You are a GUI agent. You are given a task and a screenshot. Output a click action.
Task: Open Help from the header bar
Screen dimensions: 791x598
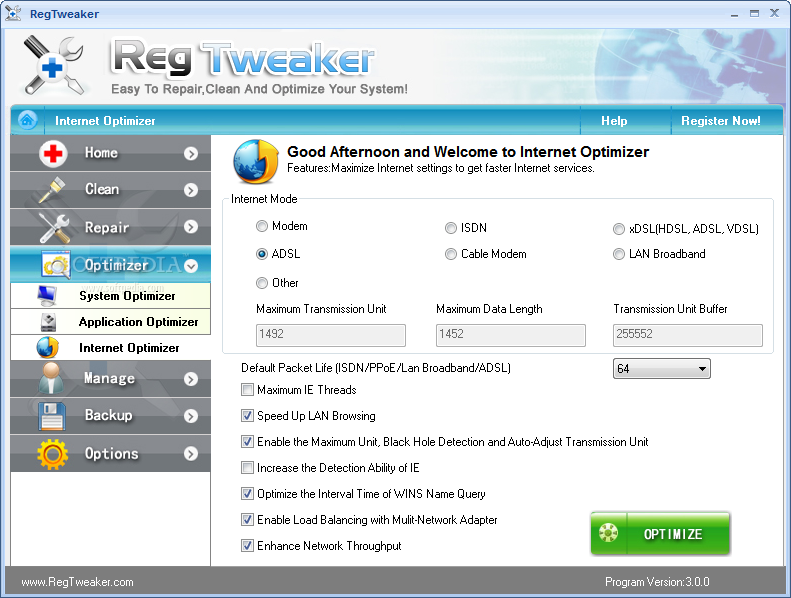coord(614,121)
